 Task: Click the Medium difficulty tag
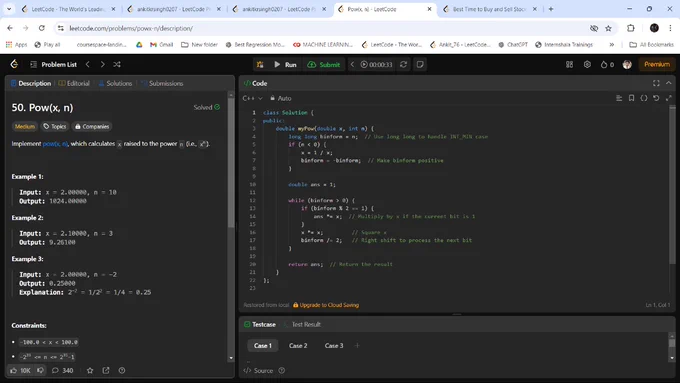point(25,127)
